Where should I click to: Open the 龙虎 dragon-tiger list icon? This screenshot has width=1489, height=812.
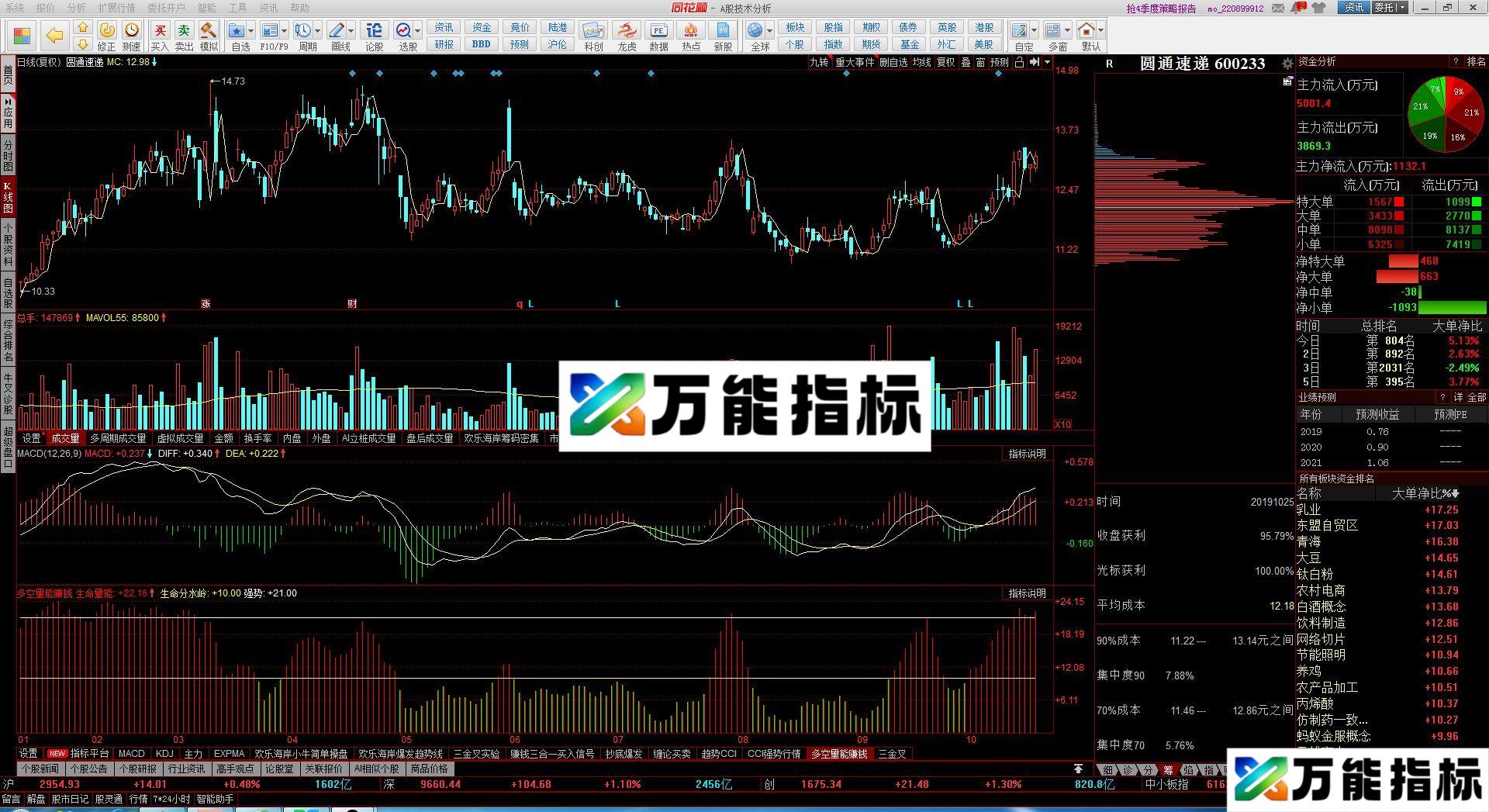[x=627, y=32]
